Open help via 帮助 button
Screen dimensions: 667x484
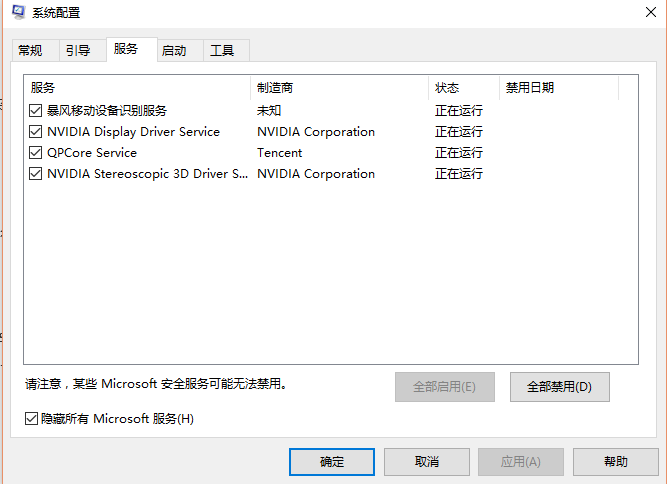[616, 462]
